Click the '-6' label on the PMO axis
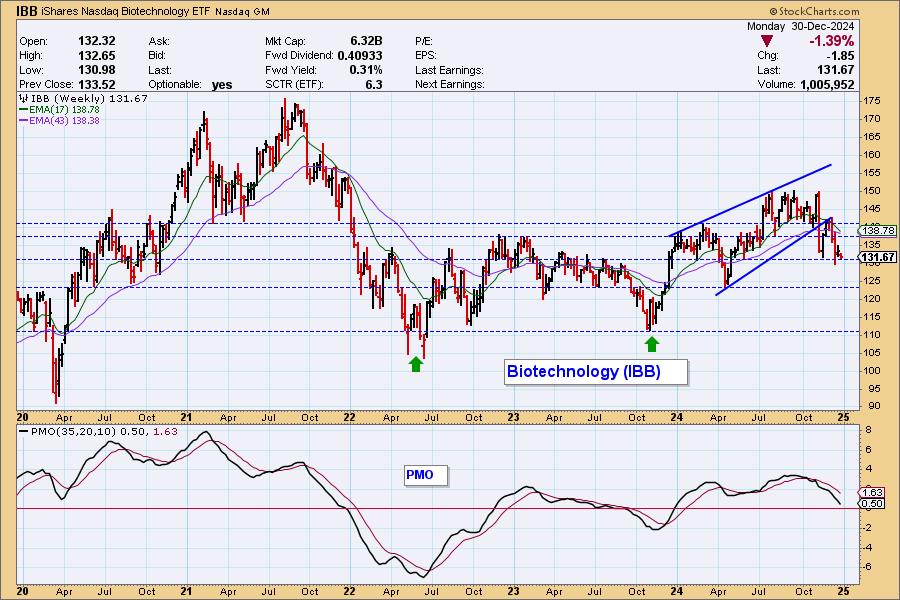The height and width of the screenshot is (600, 900). (x=868, y=567)
